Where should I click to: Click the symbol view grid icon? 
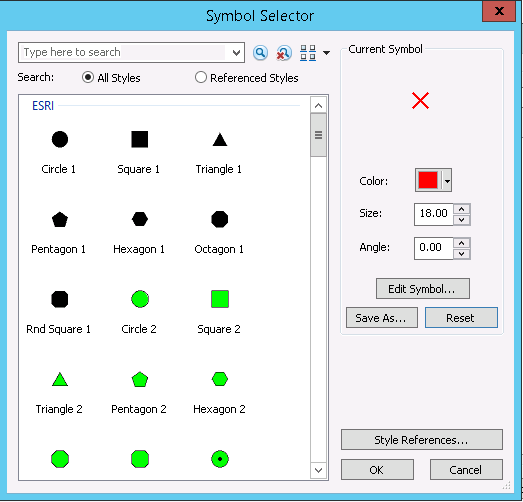coord(308,53)
